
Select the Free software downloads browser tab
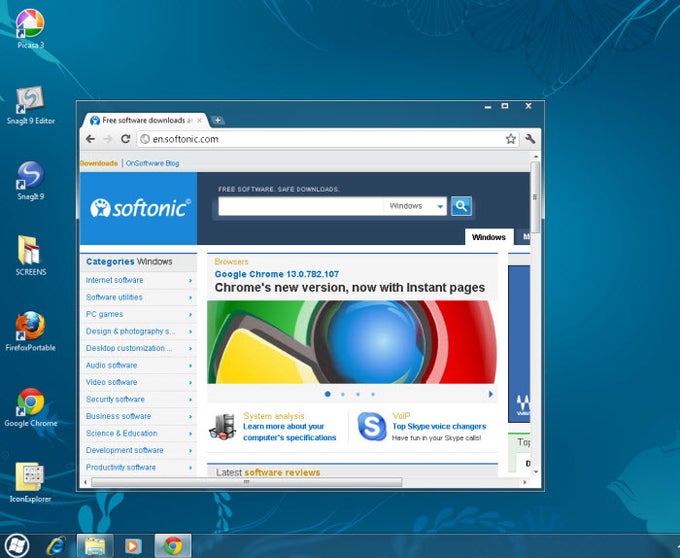[145, 120]
